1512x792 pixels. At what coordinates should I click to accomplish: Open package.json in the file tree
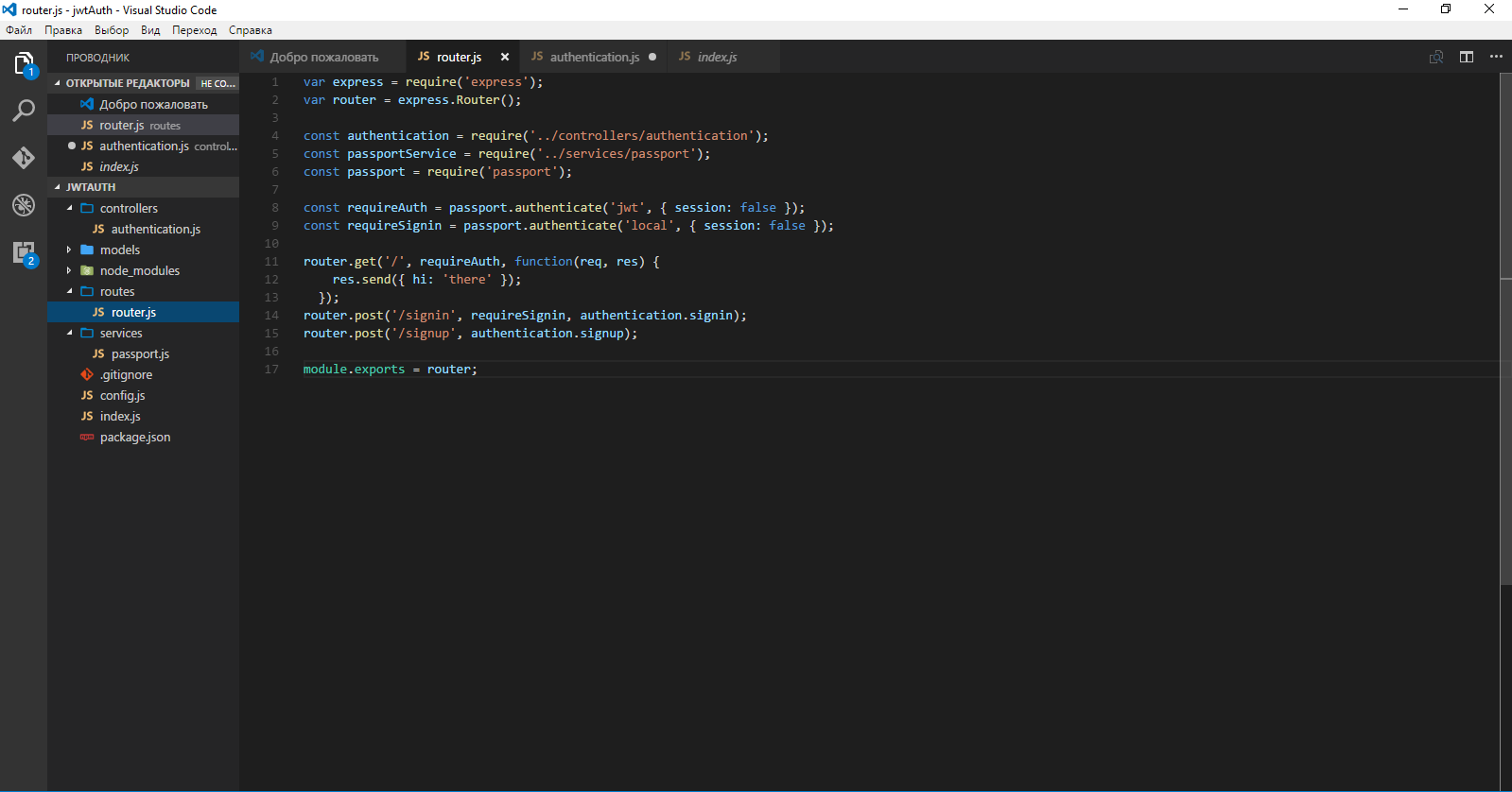coord(143,437)
